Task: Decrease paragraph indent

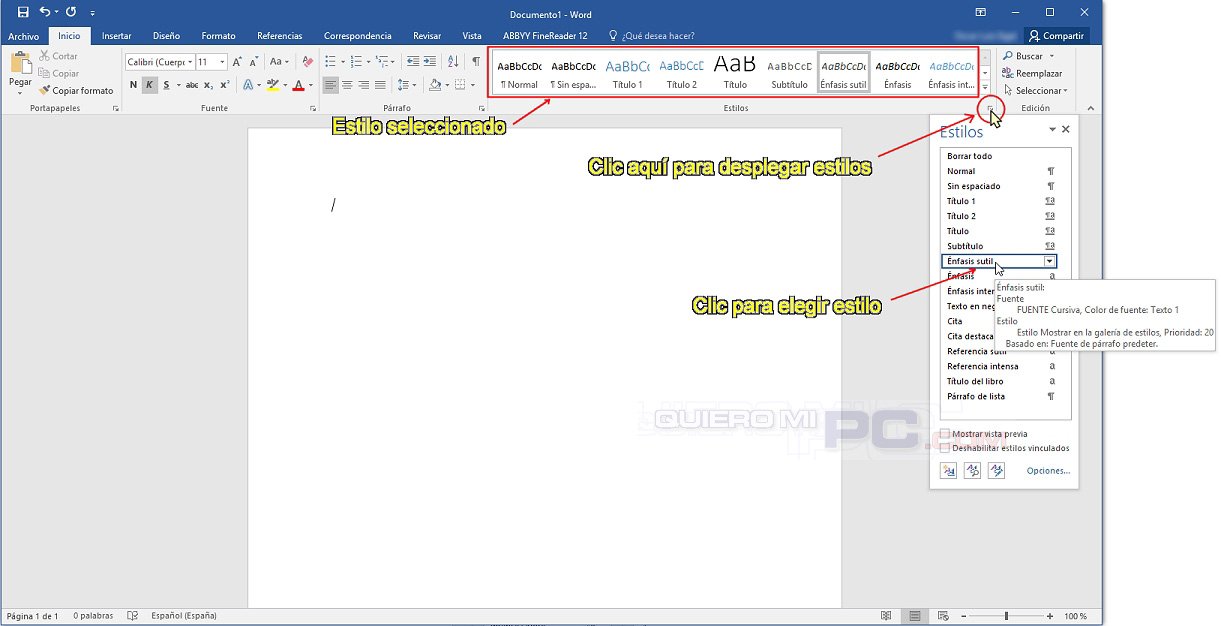Action: click(x=413, y=62)
